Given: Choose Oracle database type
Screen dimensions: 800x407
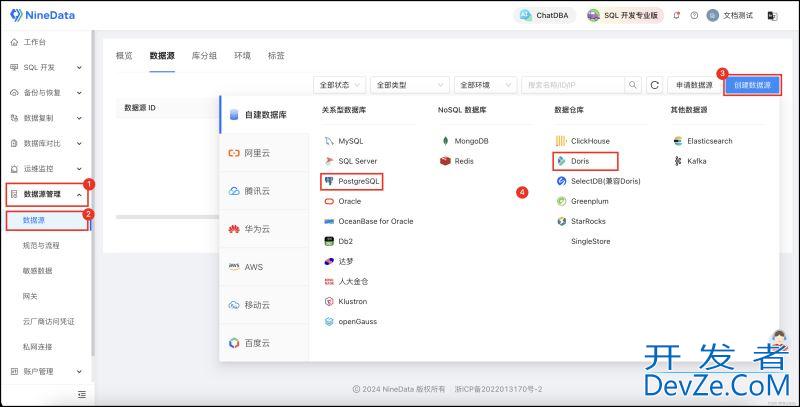Looking at the screenshot, I should tap(343, 201).
